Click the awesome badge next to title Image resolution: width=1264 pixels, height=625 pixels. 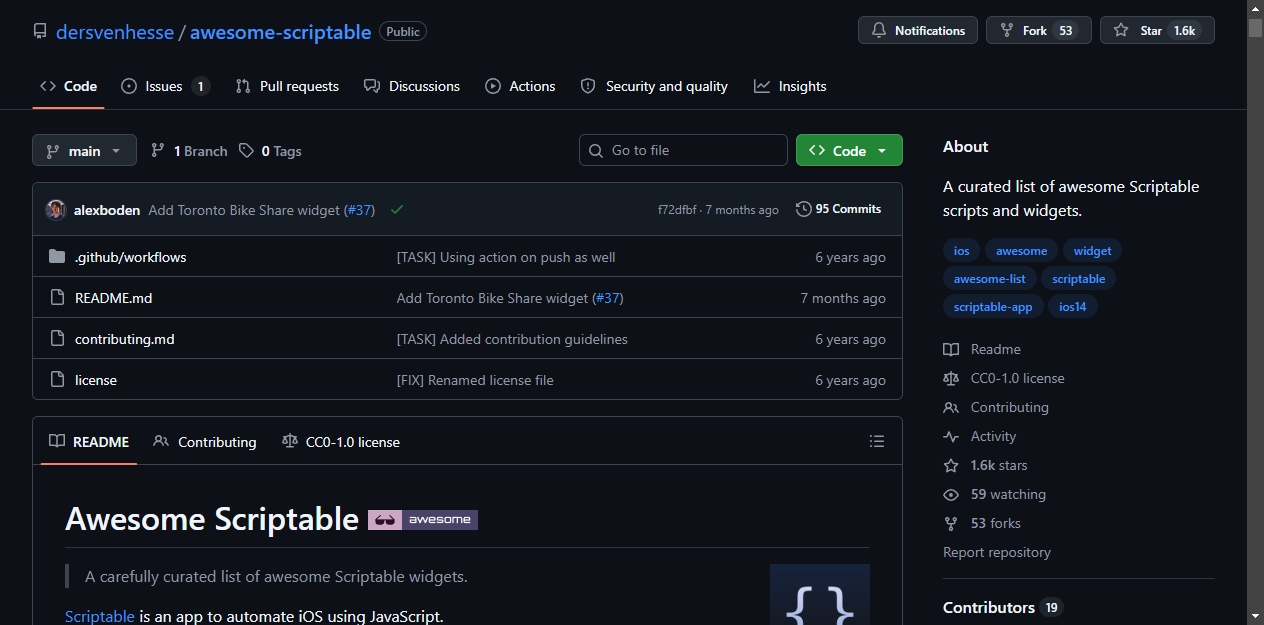[423, 520]
